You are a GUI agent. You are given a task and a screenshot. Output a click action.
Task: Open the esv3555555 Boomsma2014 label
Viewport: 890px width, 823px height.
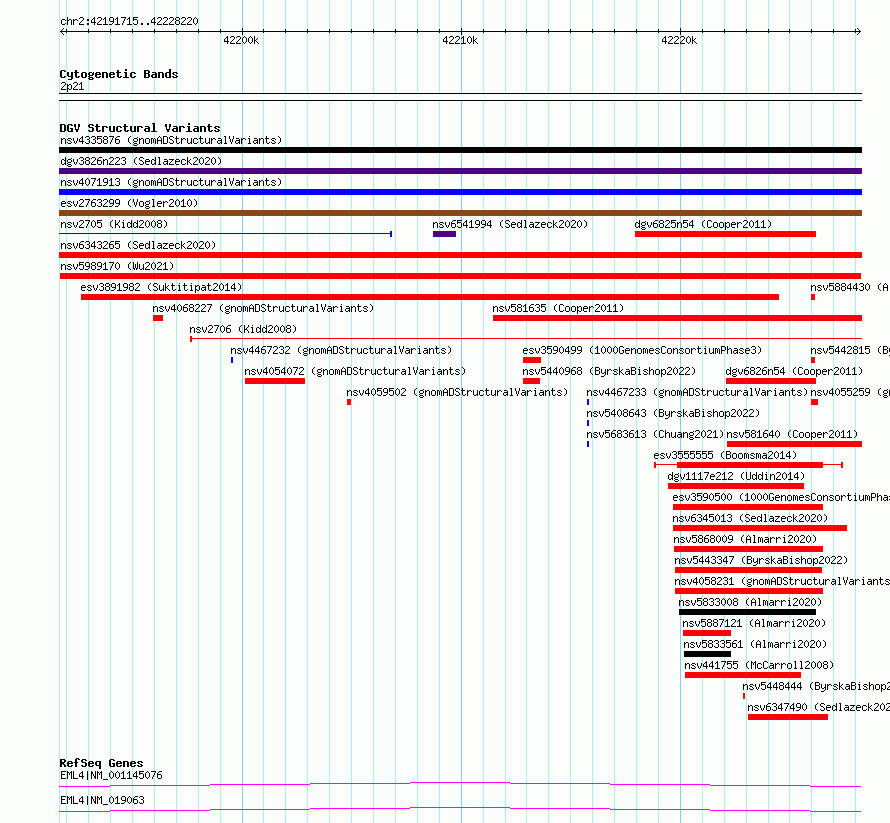pyautogui.click(x=725, y=455)
